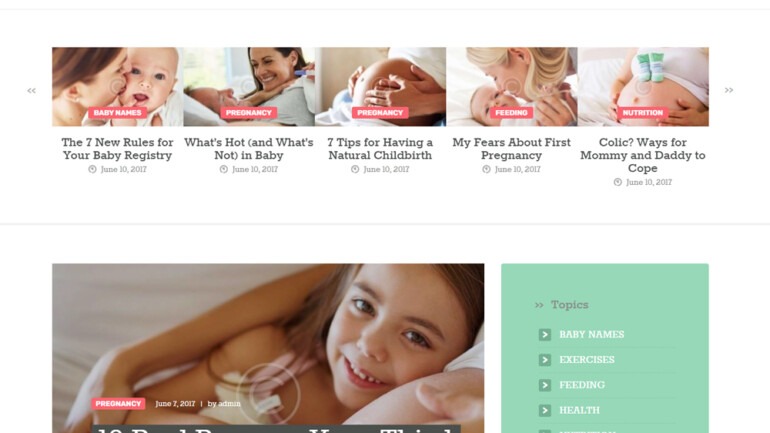Select the Baby Names category badge

117,113
